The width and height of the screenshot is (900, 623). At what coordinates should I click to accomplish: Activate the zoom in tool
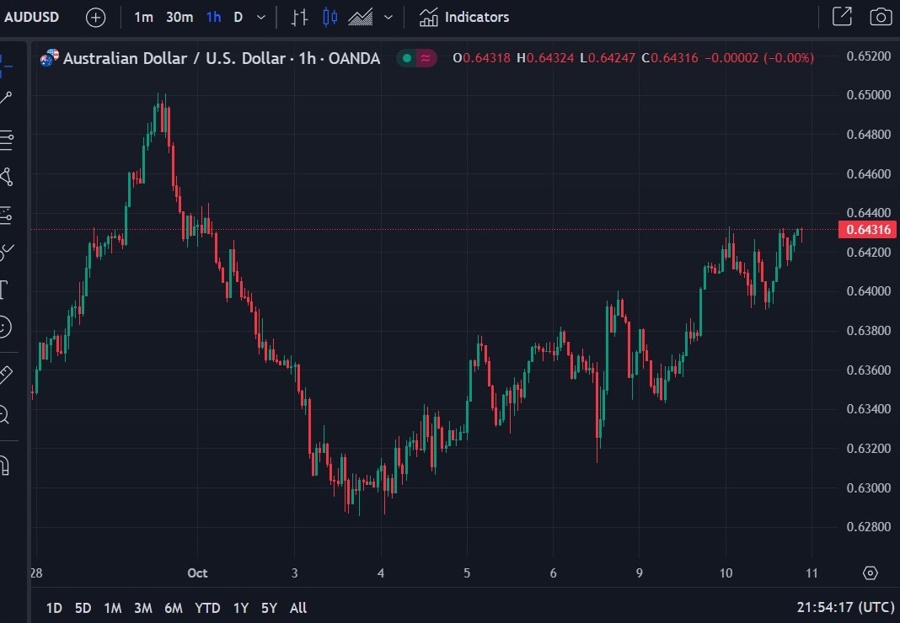click(x=4, y=414)
